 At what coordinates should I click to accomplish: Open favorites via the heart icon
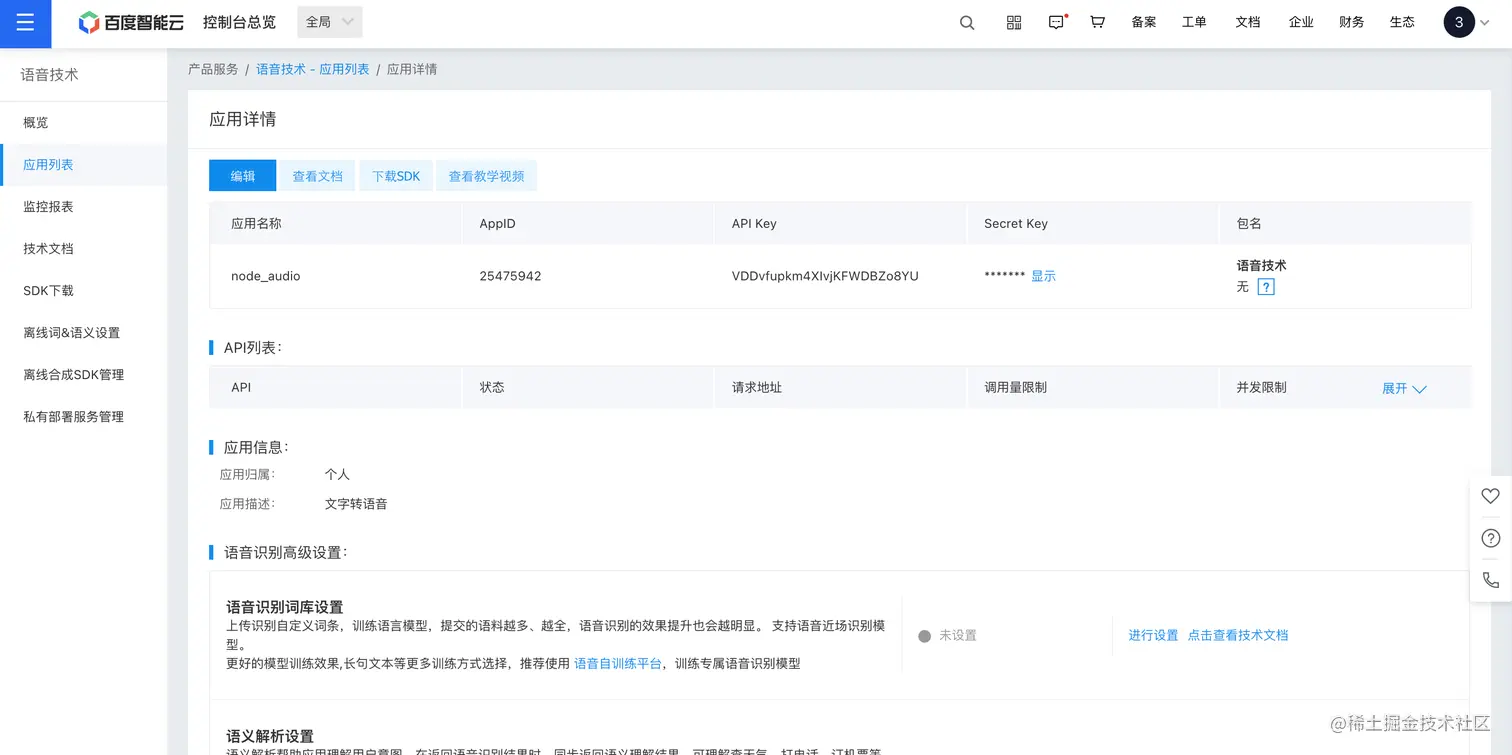[x=1490, y=495]
